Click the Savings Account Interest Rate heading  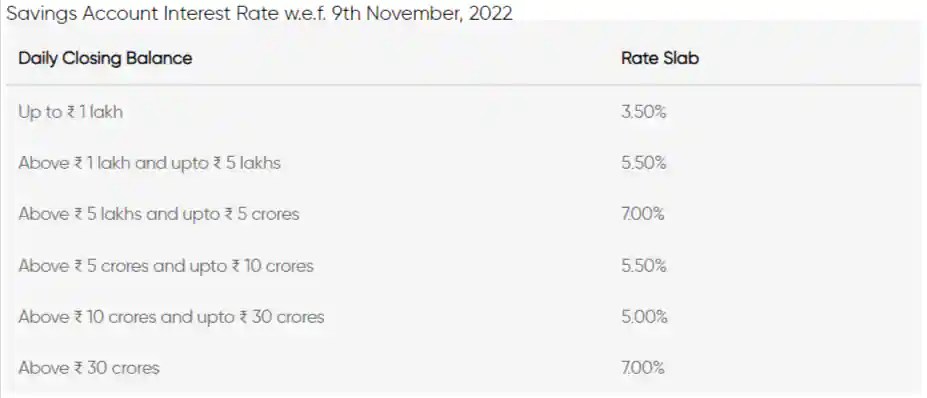click(x=259, y=12)
